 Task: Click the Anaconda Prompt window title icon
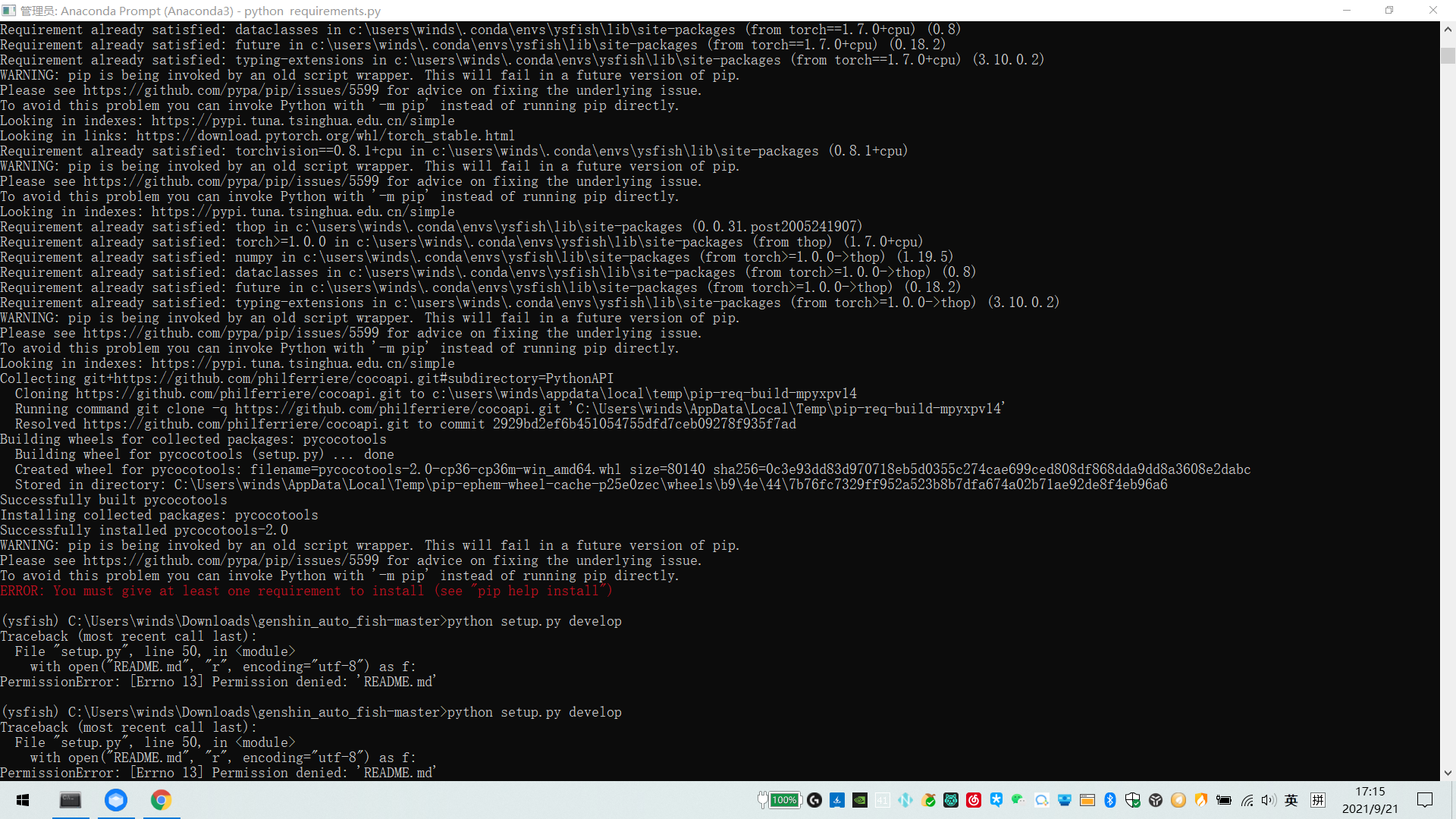9,11
